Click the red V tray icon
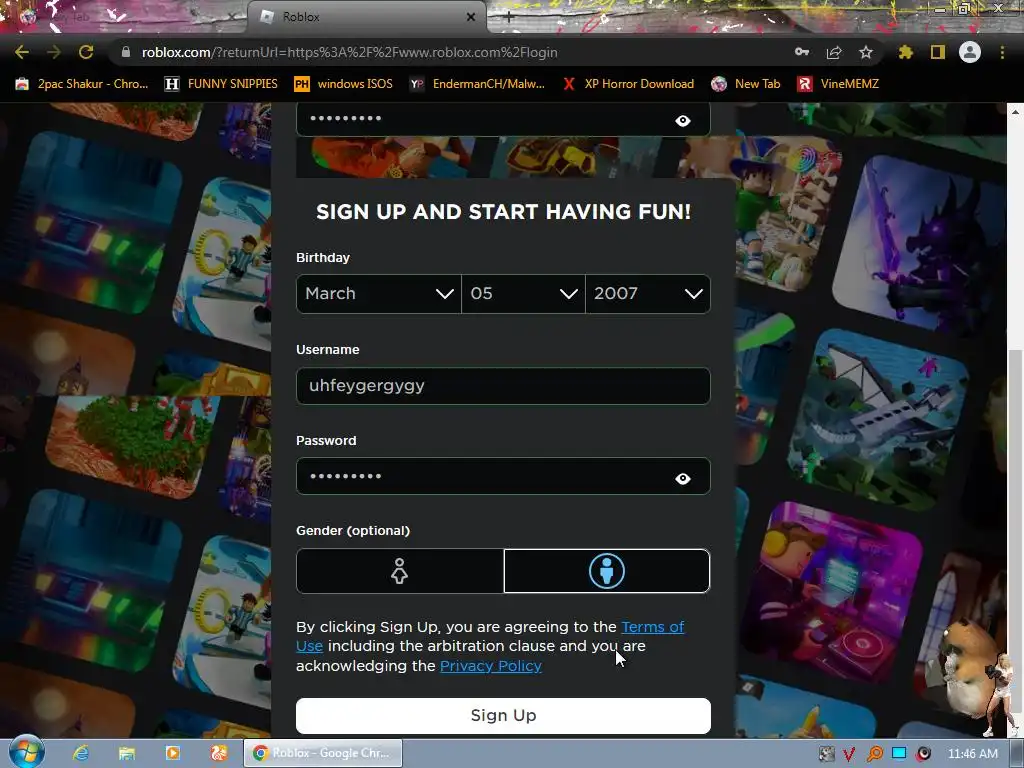This screenshot has width=1024, height=768. click(x=849, y=754)
